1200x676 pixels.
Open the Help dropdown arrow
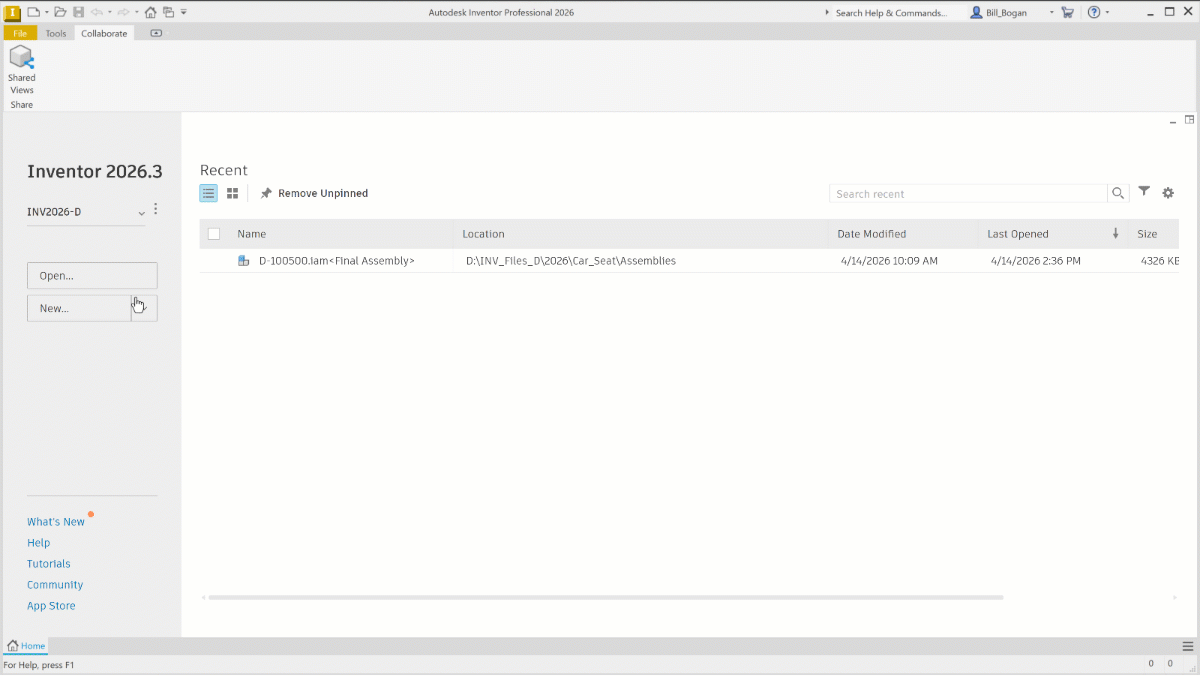coord(1107,13)
